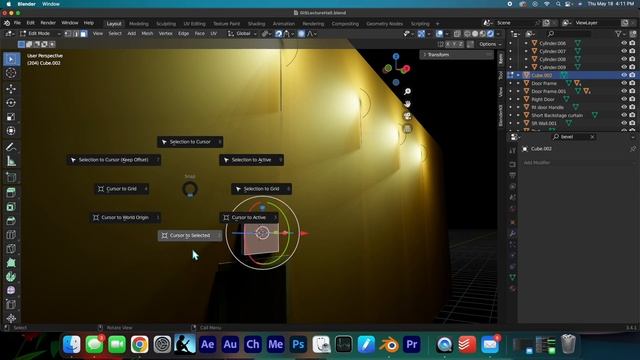This screenshot has width=640, height=360.
Task: Select the Move tool
Action: click(x=11, y=89)
